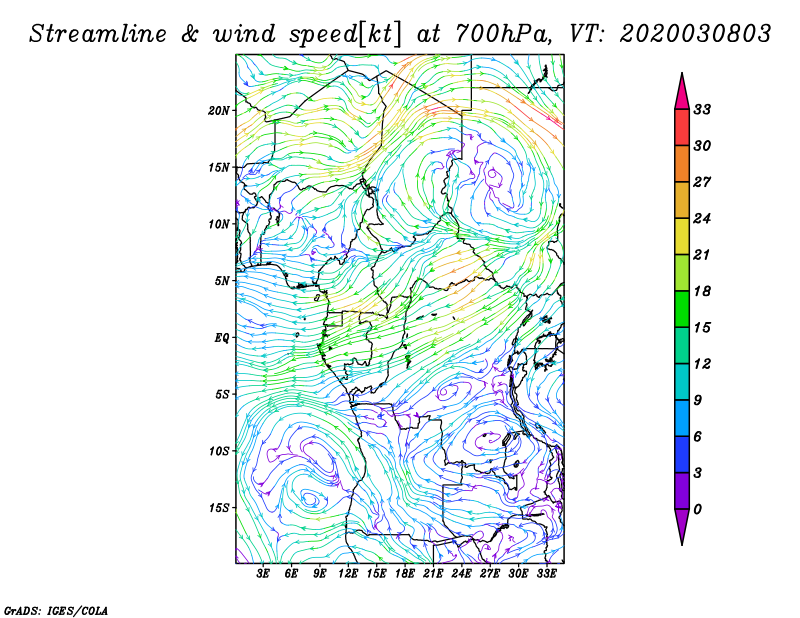Click the yellow 21-24 kt color band
Image resolution: width=800 pixels, height=618 pixels.
(682, 236)
